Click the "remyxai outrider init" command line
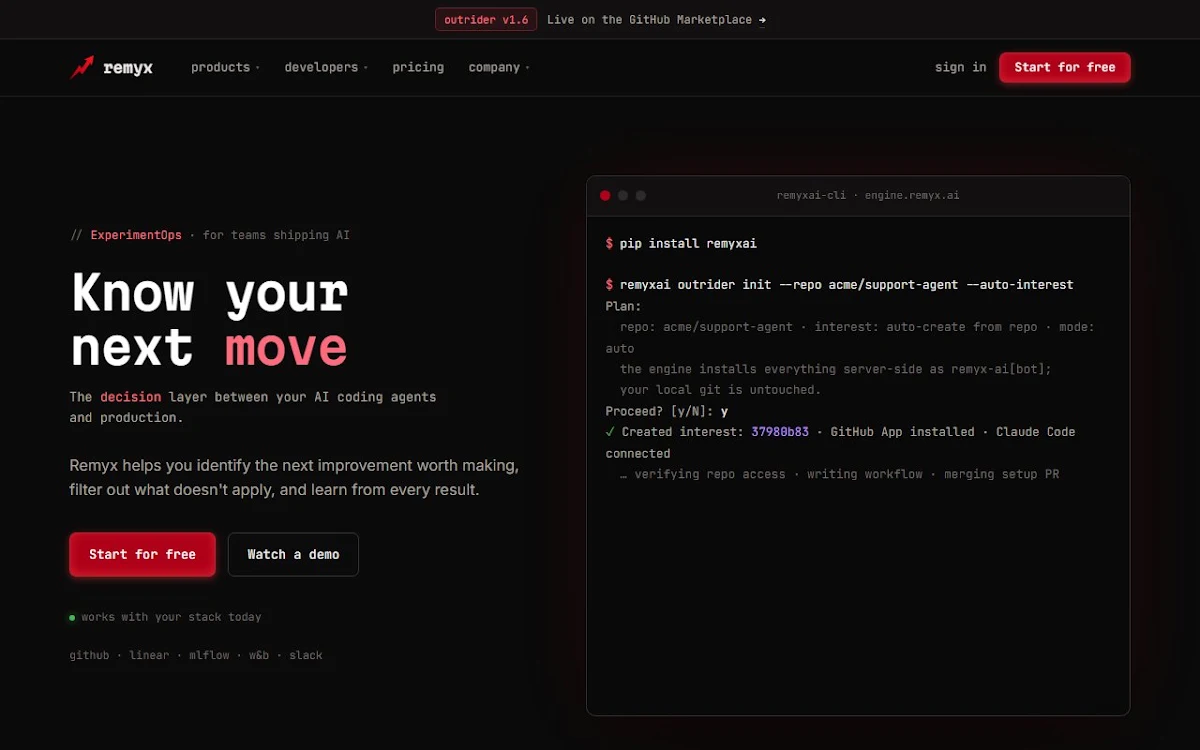 point(839,285)
